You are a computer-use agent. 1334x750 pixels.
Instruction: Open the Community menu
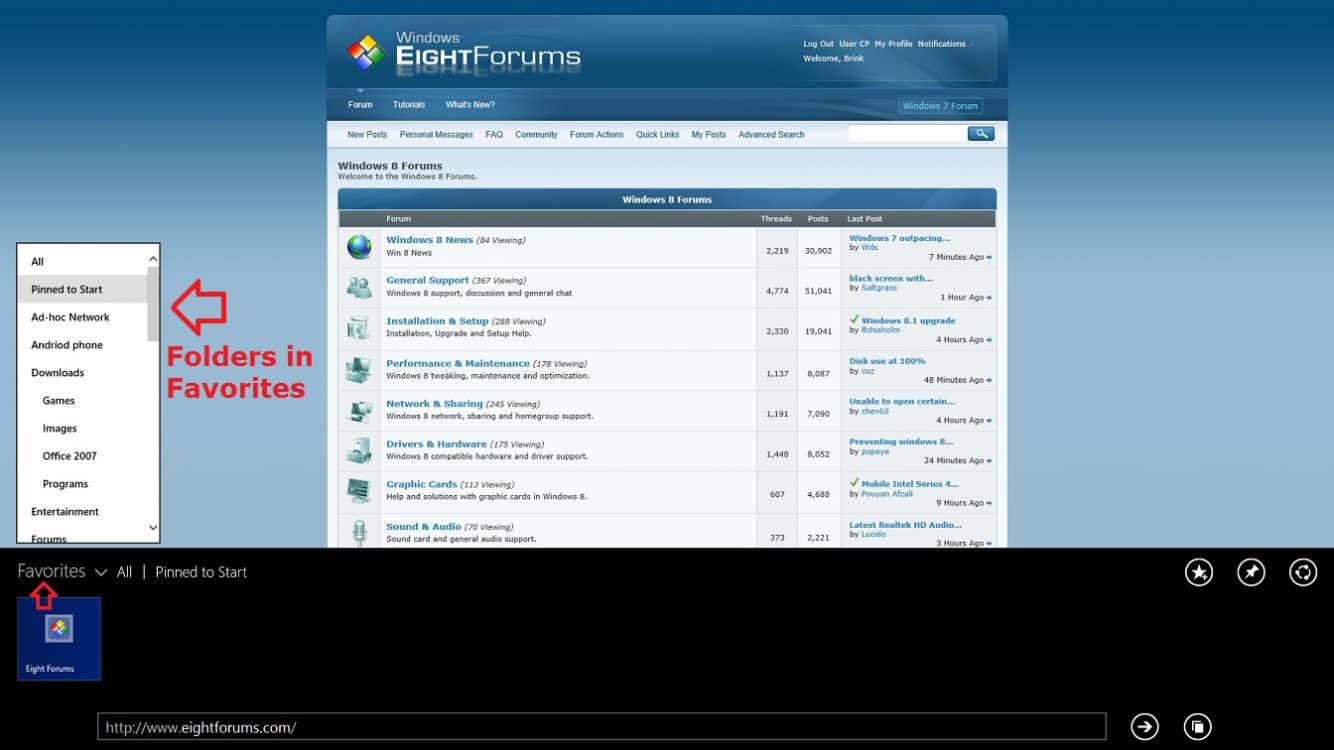point(536,135)
